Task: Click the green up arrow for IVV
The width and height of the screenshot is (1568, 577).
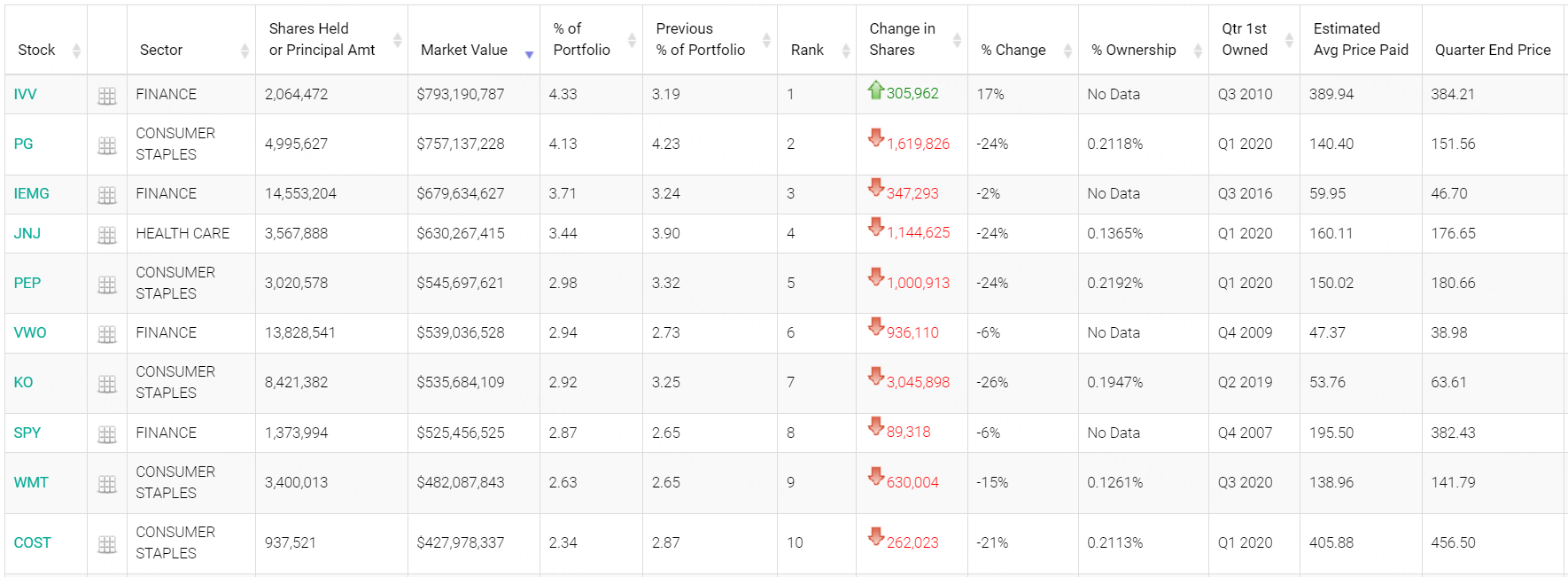Action: 876,90
